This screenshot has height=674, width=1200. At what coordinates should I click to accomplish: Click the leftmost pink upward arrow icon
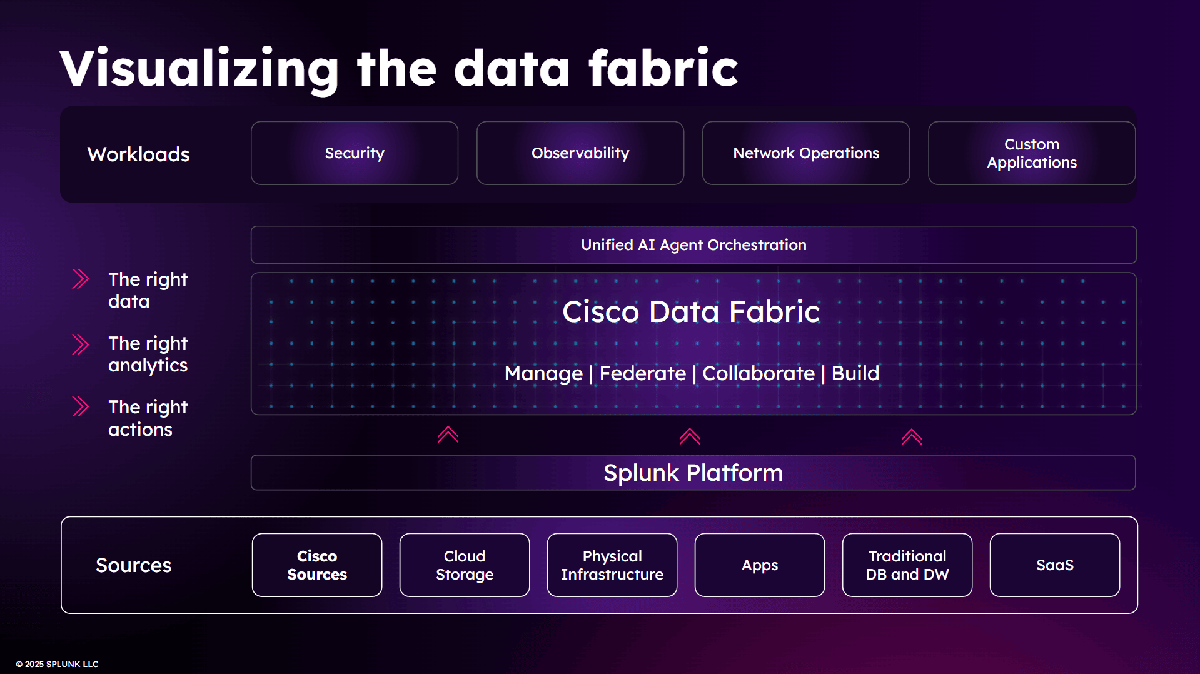click(x=448, y=435)
